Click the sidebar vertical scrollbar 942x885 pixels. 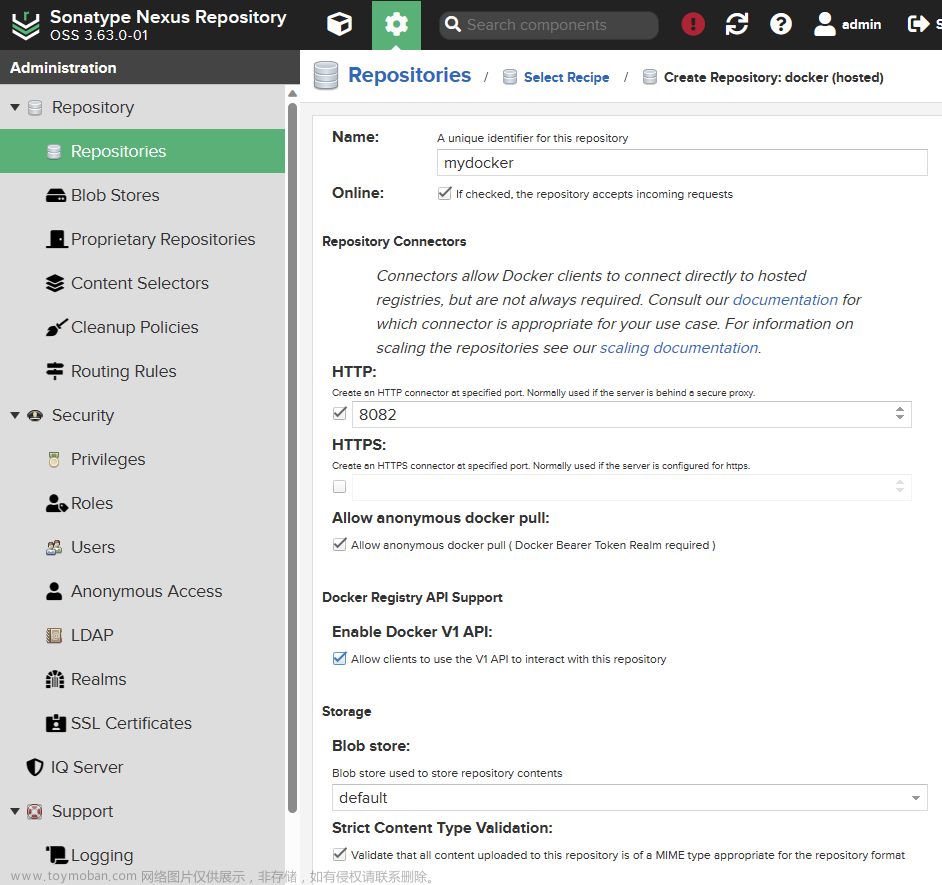pos(293,458)
